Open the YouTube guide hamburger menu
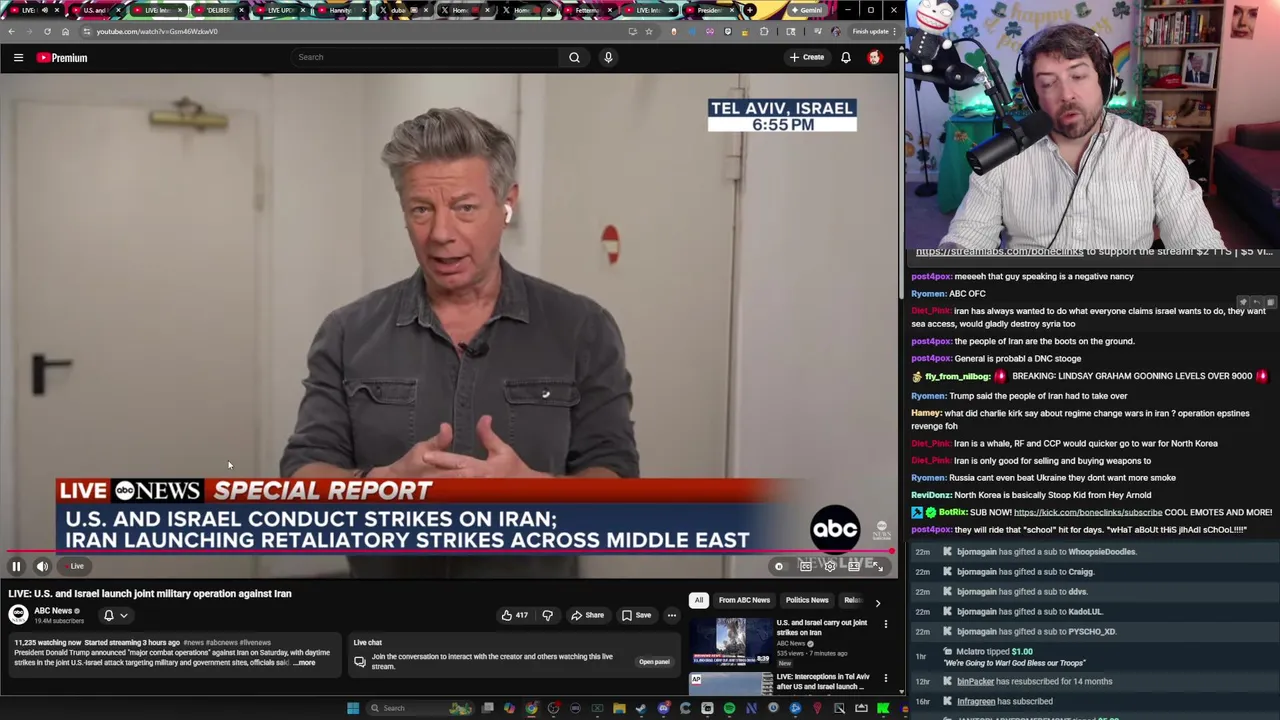1280x720 pixels. 18,58
